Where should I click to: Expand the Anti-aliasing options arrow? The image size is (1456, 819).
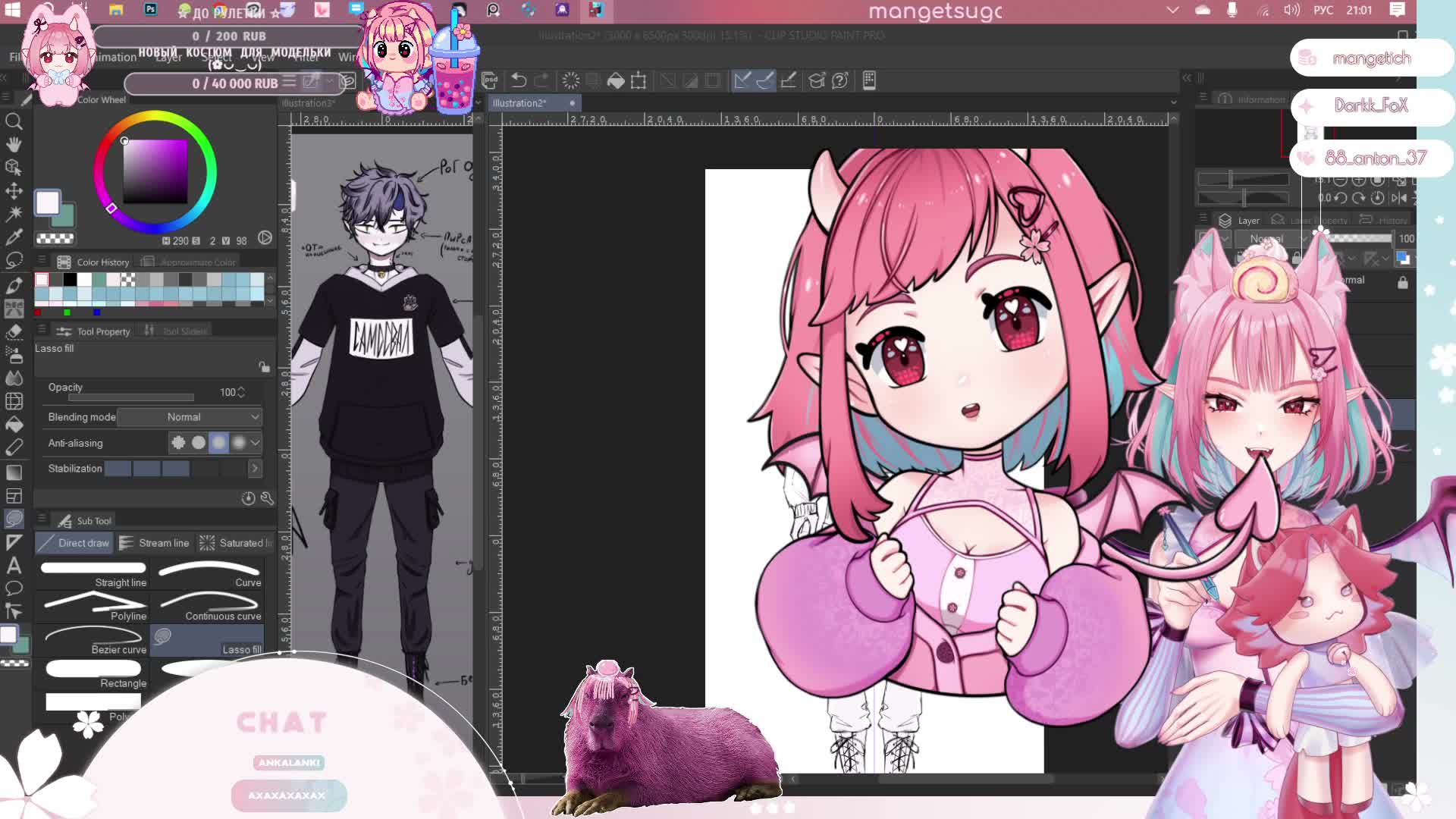[256, 443]
